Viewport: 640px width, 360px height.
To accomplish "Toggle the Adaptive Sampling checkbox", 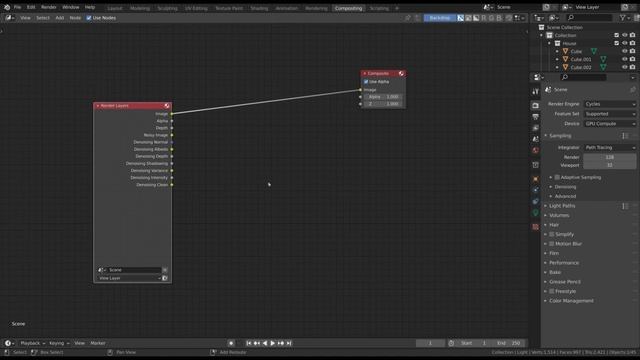I will click(x=557, y=178).
